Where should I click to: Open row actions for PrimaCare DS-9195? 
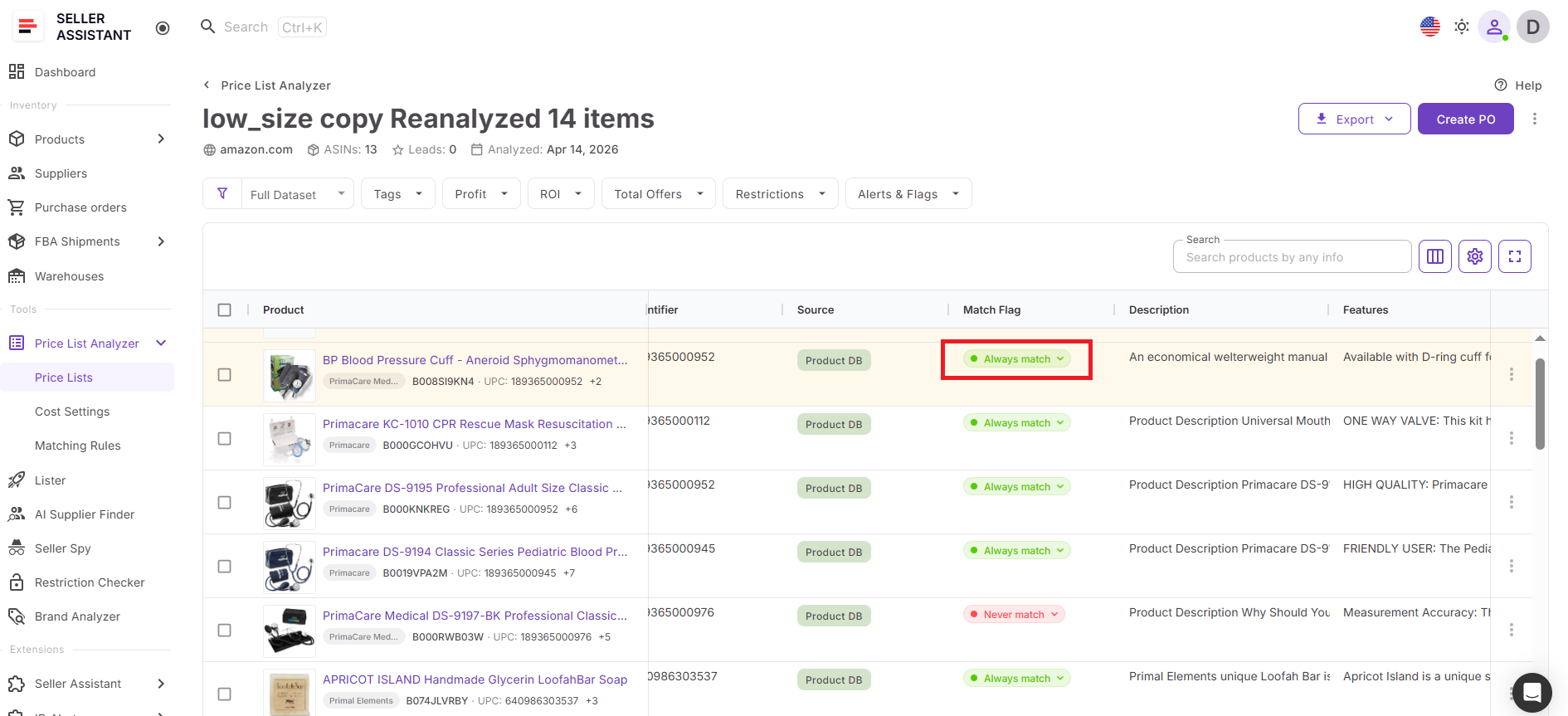[1512, 502]
